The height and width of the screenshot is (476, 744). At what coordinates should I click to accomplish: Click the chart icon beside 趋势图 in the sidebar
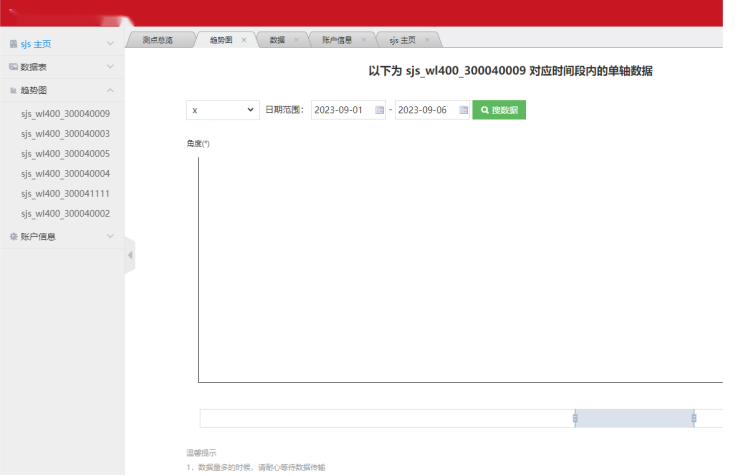tap(13, 90)
